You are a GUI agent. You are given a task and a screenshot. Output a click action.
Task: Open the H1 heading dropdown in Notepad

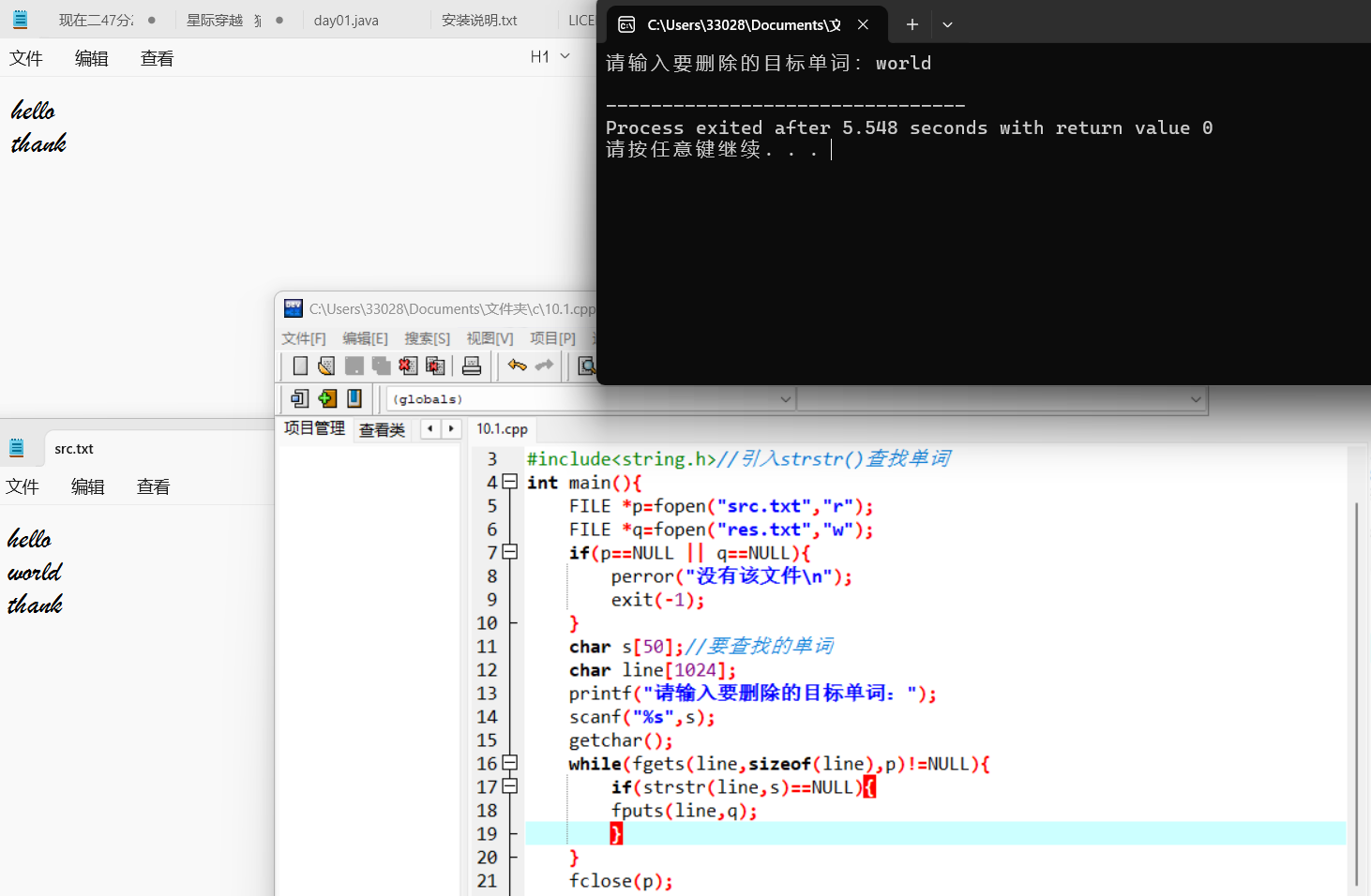click(x=550, y=56)
